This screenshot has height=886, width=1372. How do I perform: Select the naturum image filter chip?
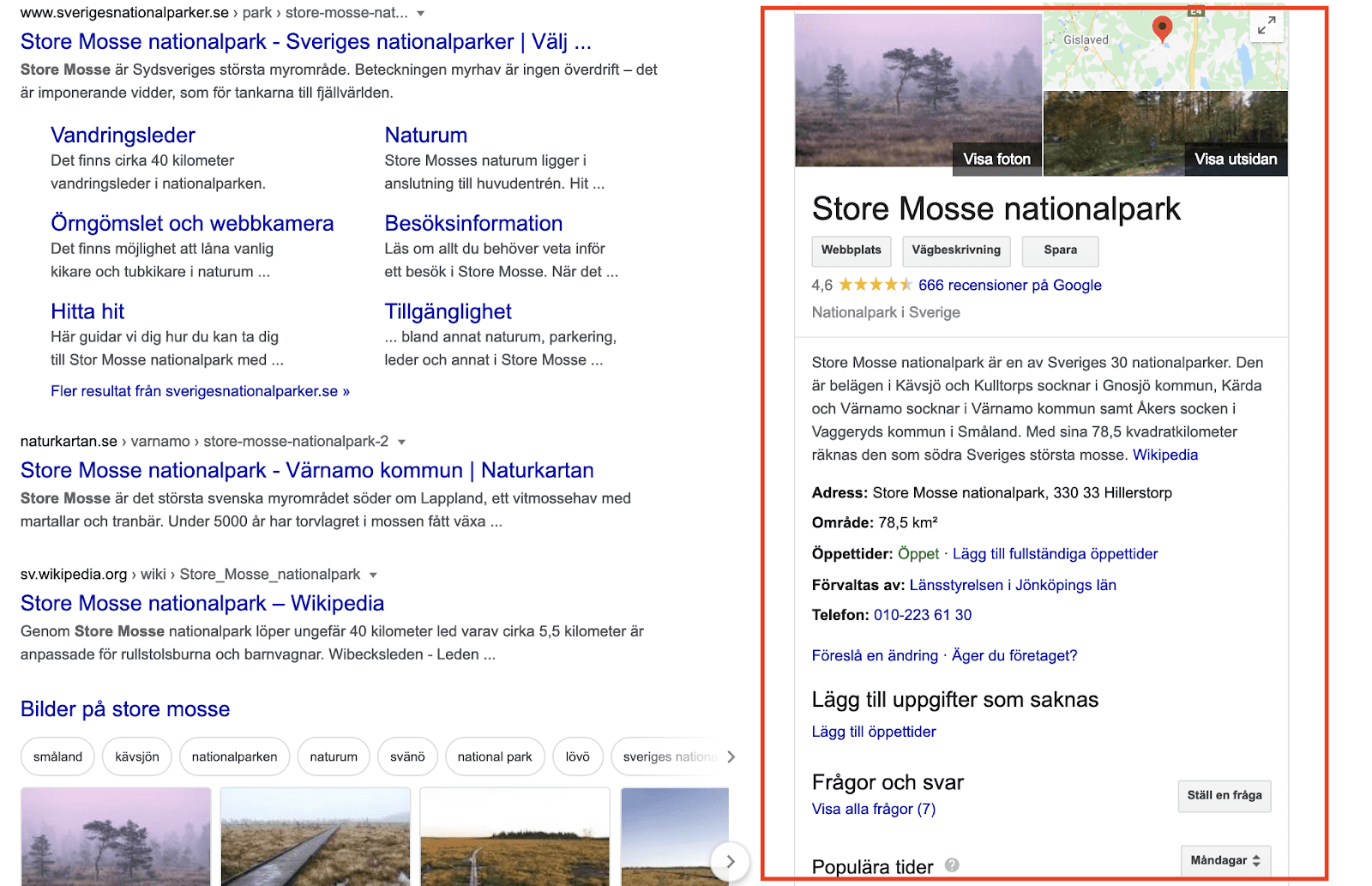coord(334,756)
